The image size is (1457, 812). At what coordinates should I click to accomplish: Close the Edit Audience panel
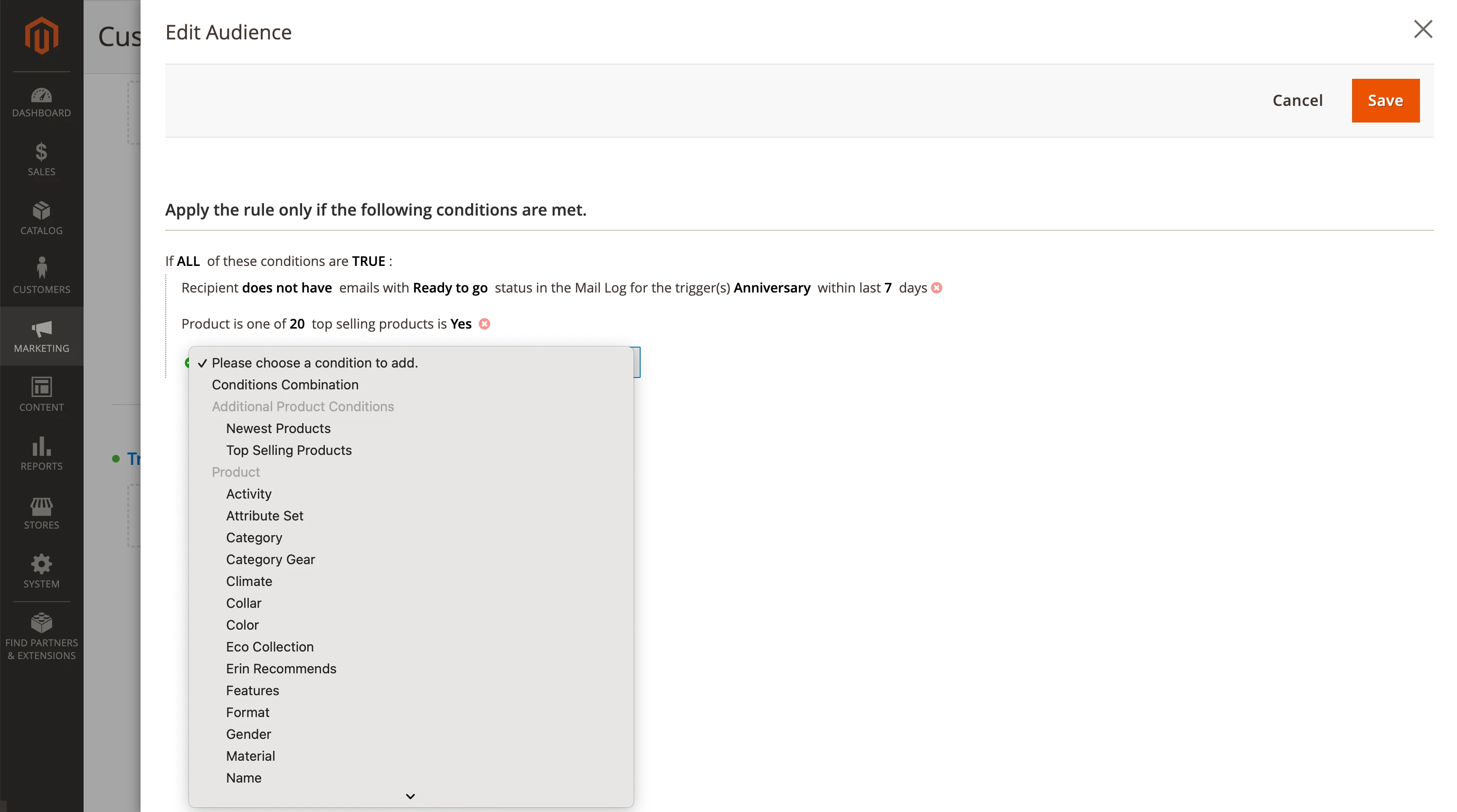[x=1422, y=29]
